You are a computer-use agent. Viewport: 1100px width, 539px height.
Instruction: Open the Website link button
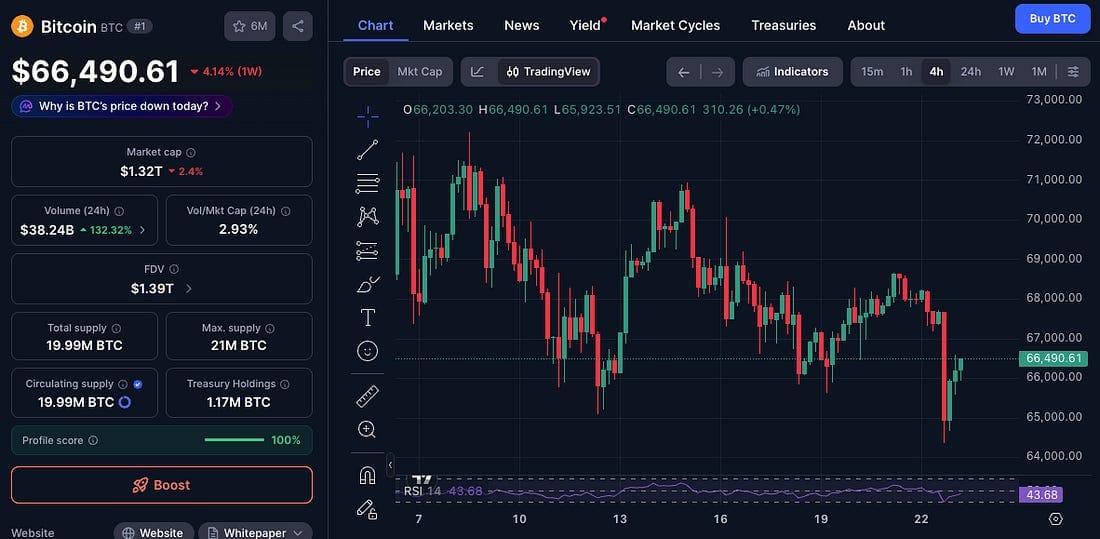154,532
